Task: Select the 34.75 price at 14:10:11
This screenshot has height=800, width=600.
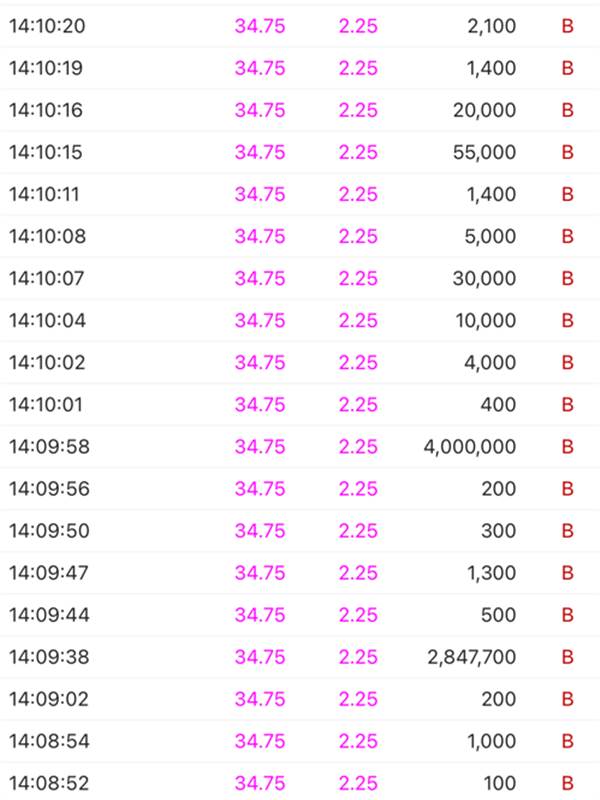Action: [x=260, y=194]
